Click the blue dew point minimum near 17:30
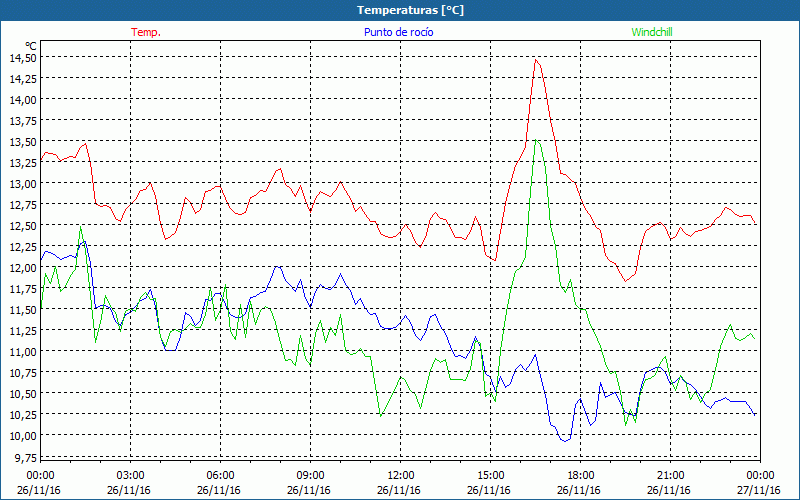The image size is (800, 500). [564, 441]
